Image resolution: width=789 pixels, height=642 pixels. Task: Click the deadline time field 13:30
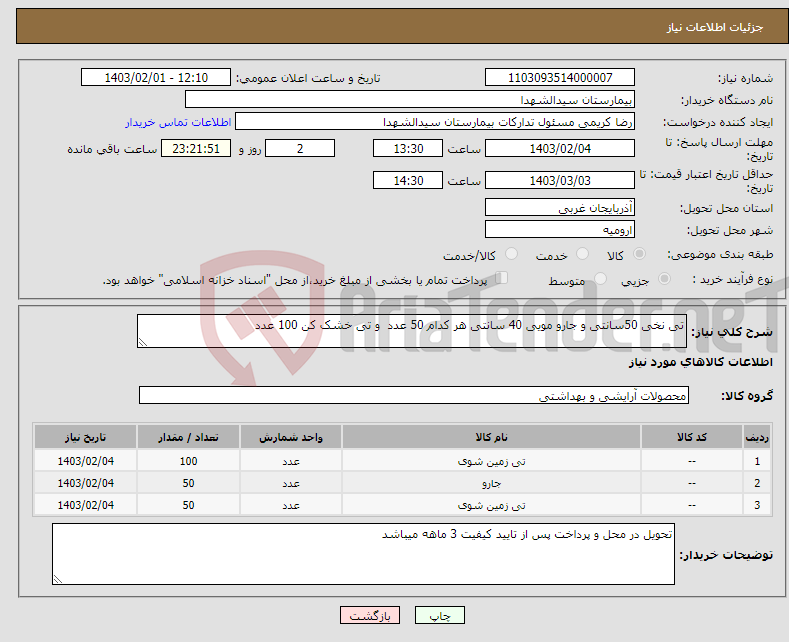(408, 148)
